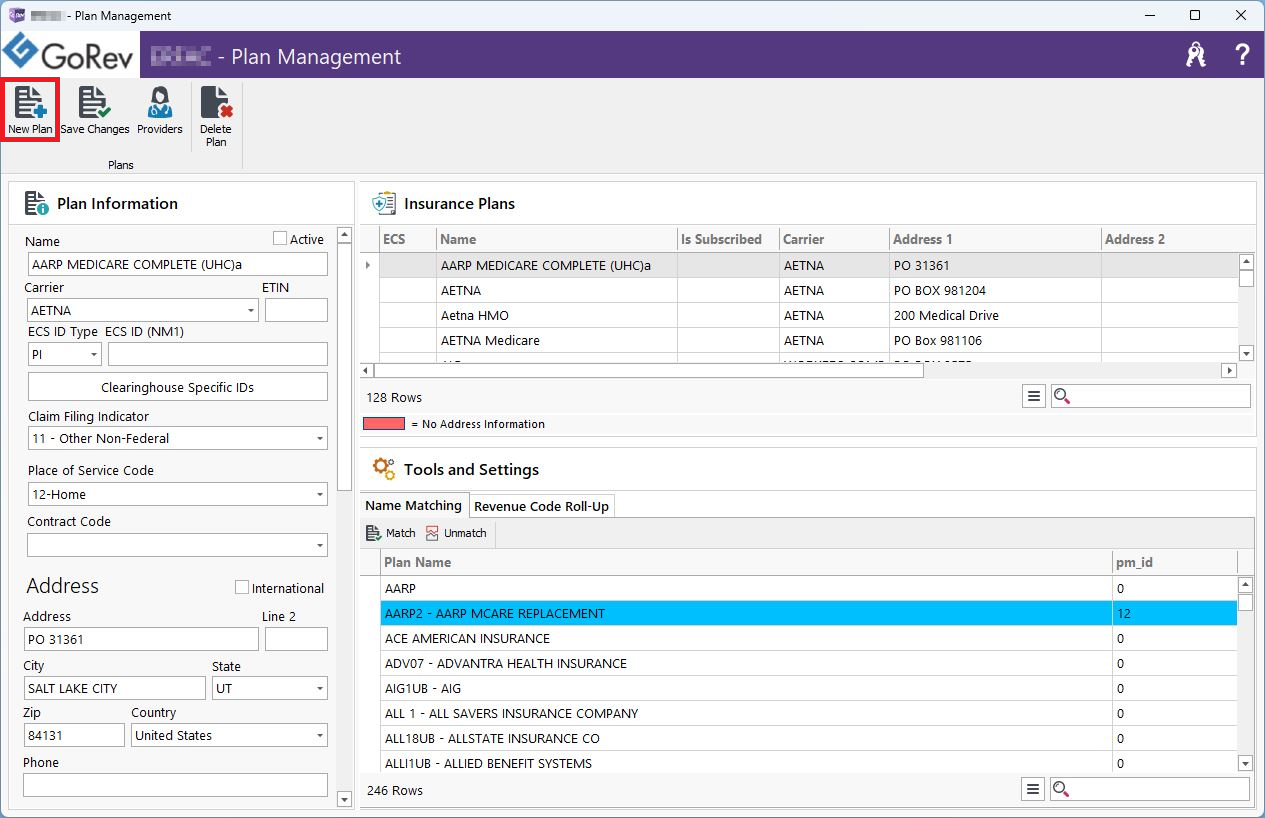
Task: Open Insurance Plans grid menu icon
Action: pos(1034,396)
